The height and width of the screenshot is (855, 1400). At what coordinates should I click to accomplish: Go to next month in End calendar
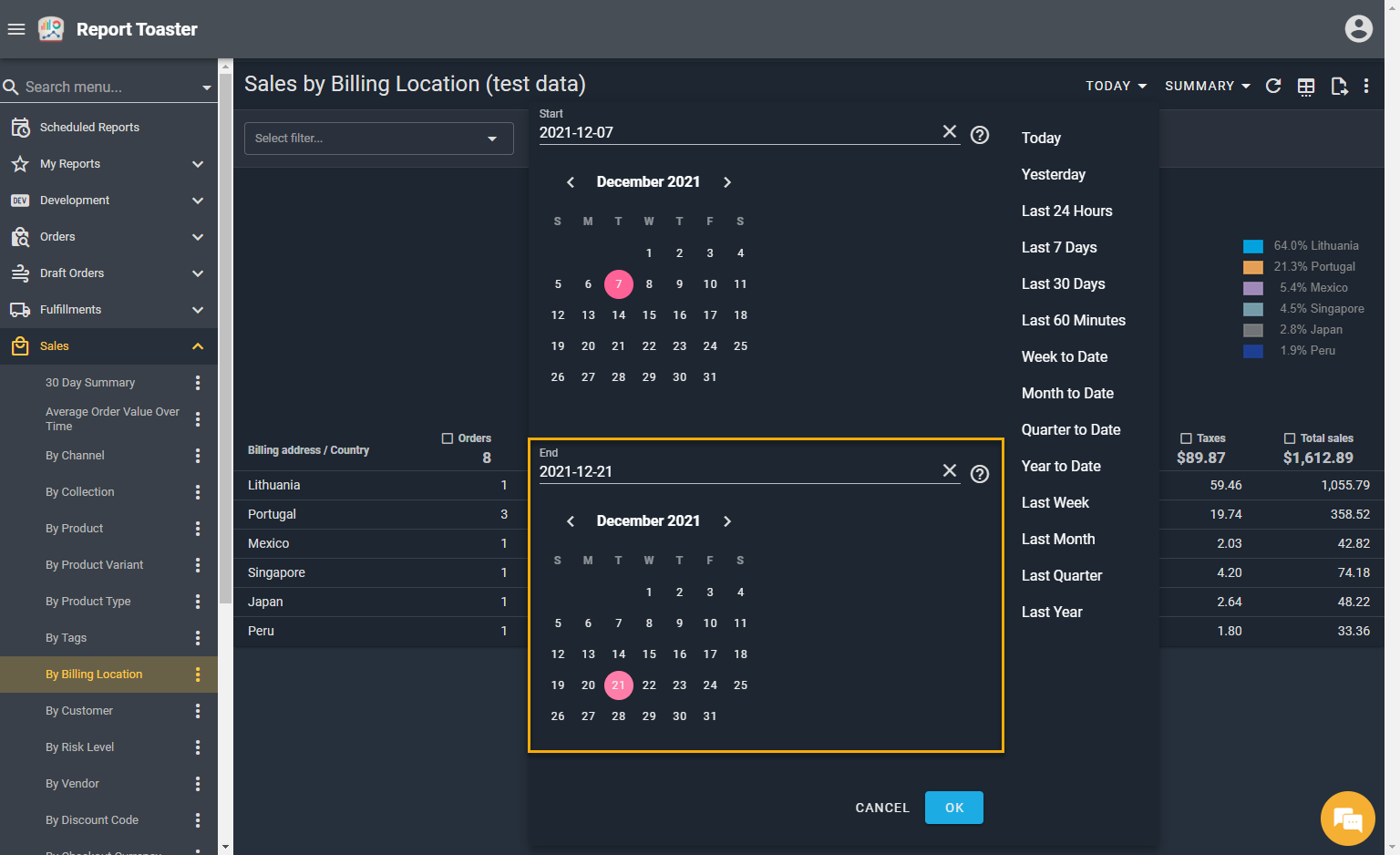(727, 521)
